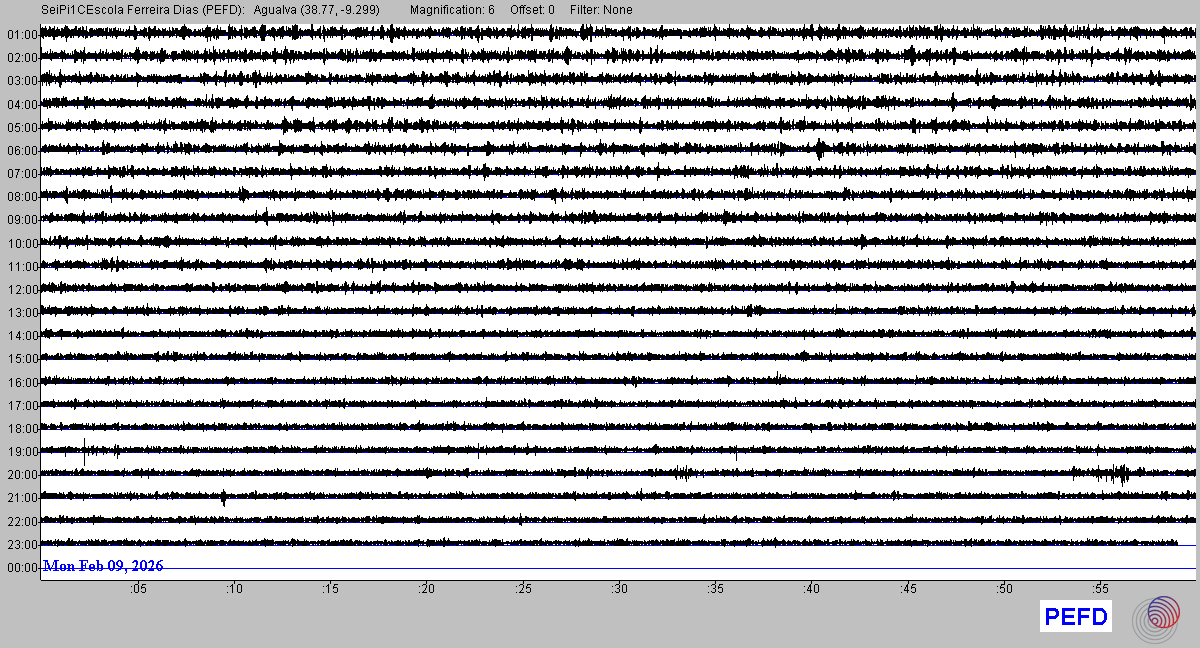This screenshot has height=648, width=1200.
Task: Click the Agualva coordinates in header
Action: pos(316,10)
